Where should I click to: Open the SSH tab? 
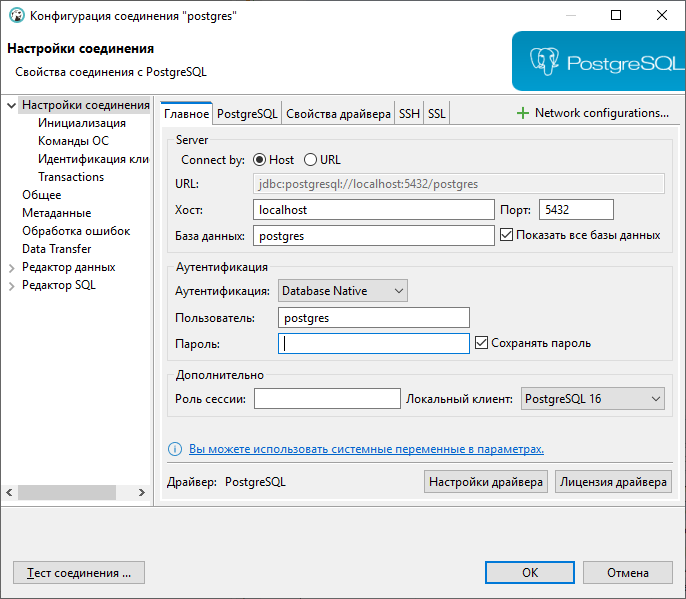(409, 114)
